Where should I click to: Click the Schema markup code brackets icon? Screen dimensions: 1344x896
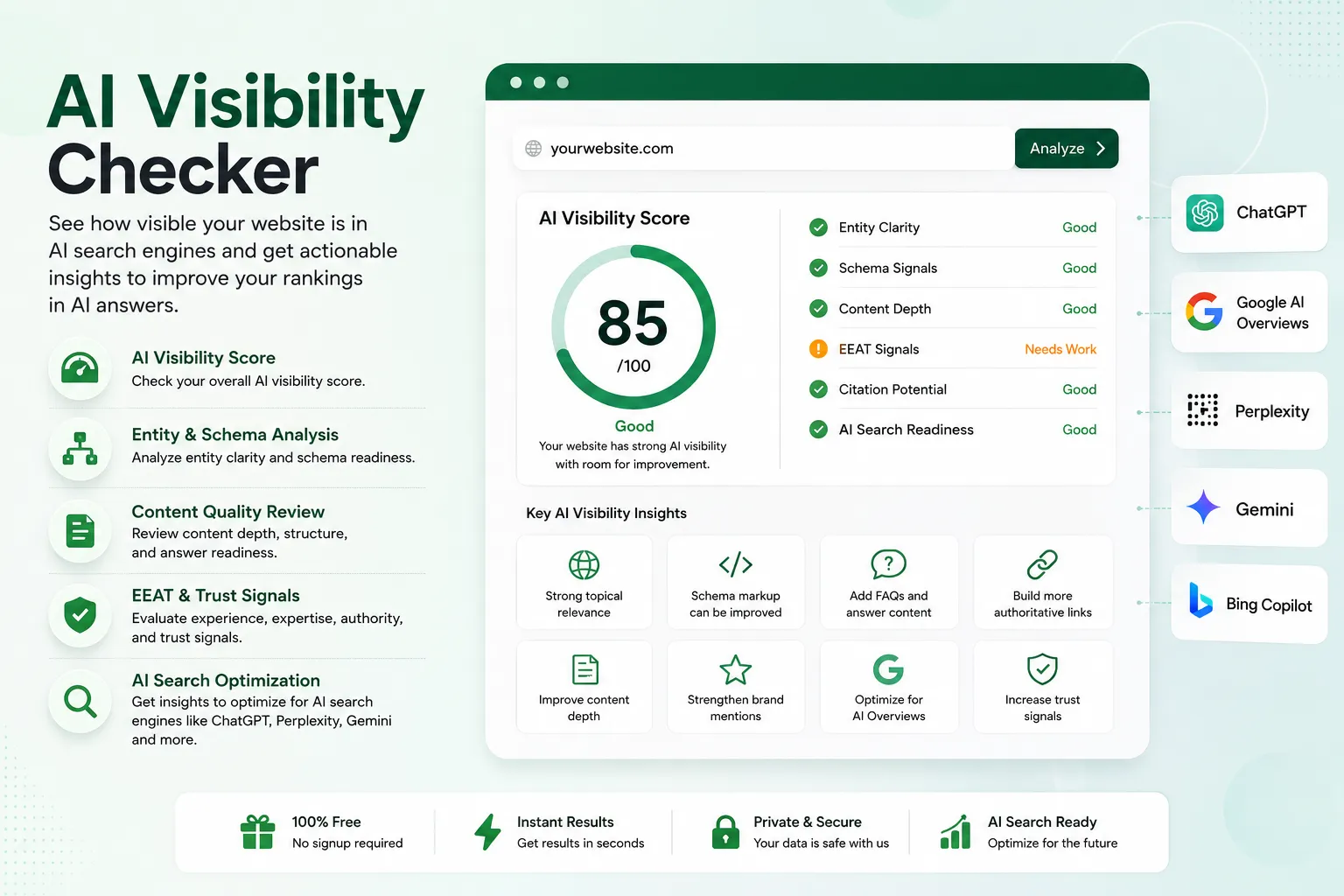736,564
